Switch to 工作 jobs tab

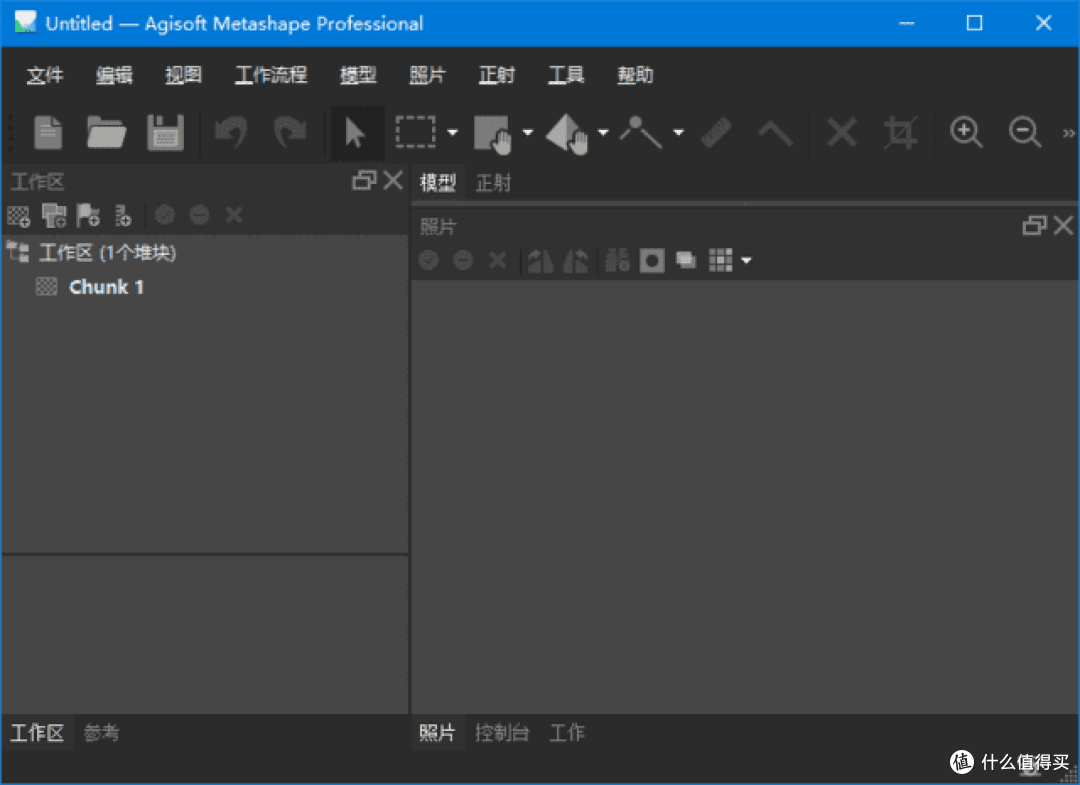tap(567, 733)
